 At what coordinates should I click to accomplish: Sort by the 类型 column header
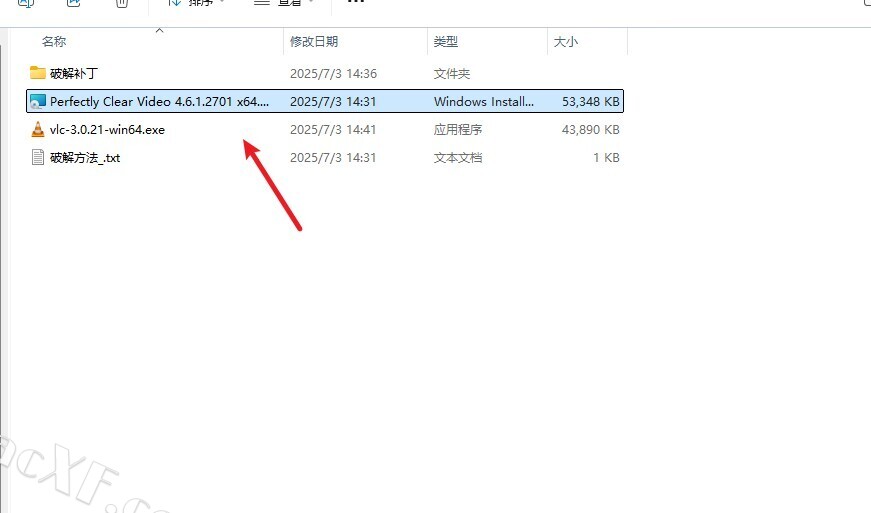tap(445, 42)
